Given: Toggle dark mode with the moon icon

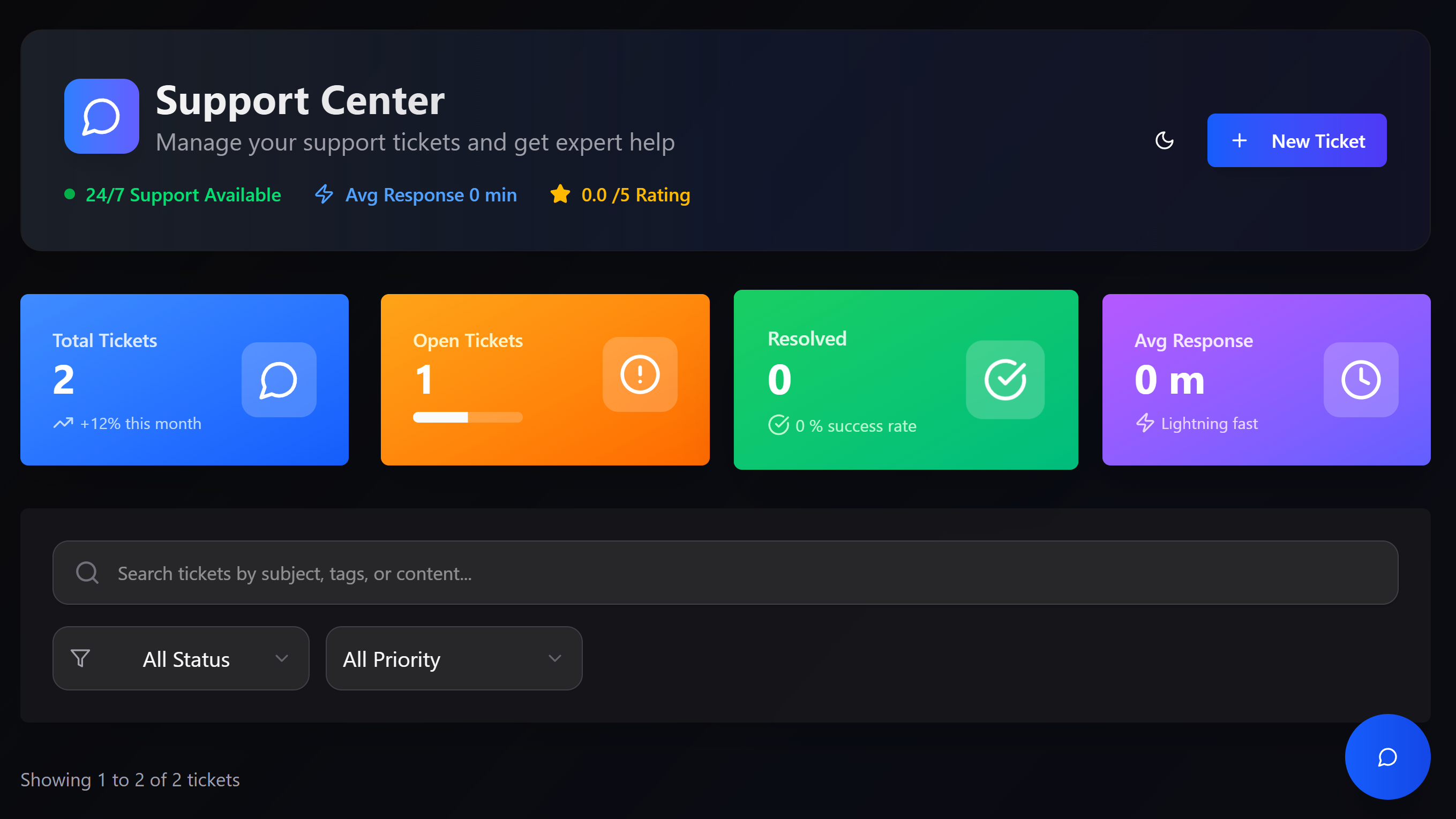Looking at the screenshot, I should pos(1164,140).
